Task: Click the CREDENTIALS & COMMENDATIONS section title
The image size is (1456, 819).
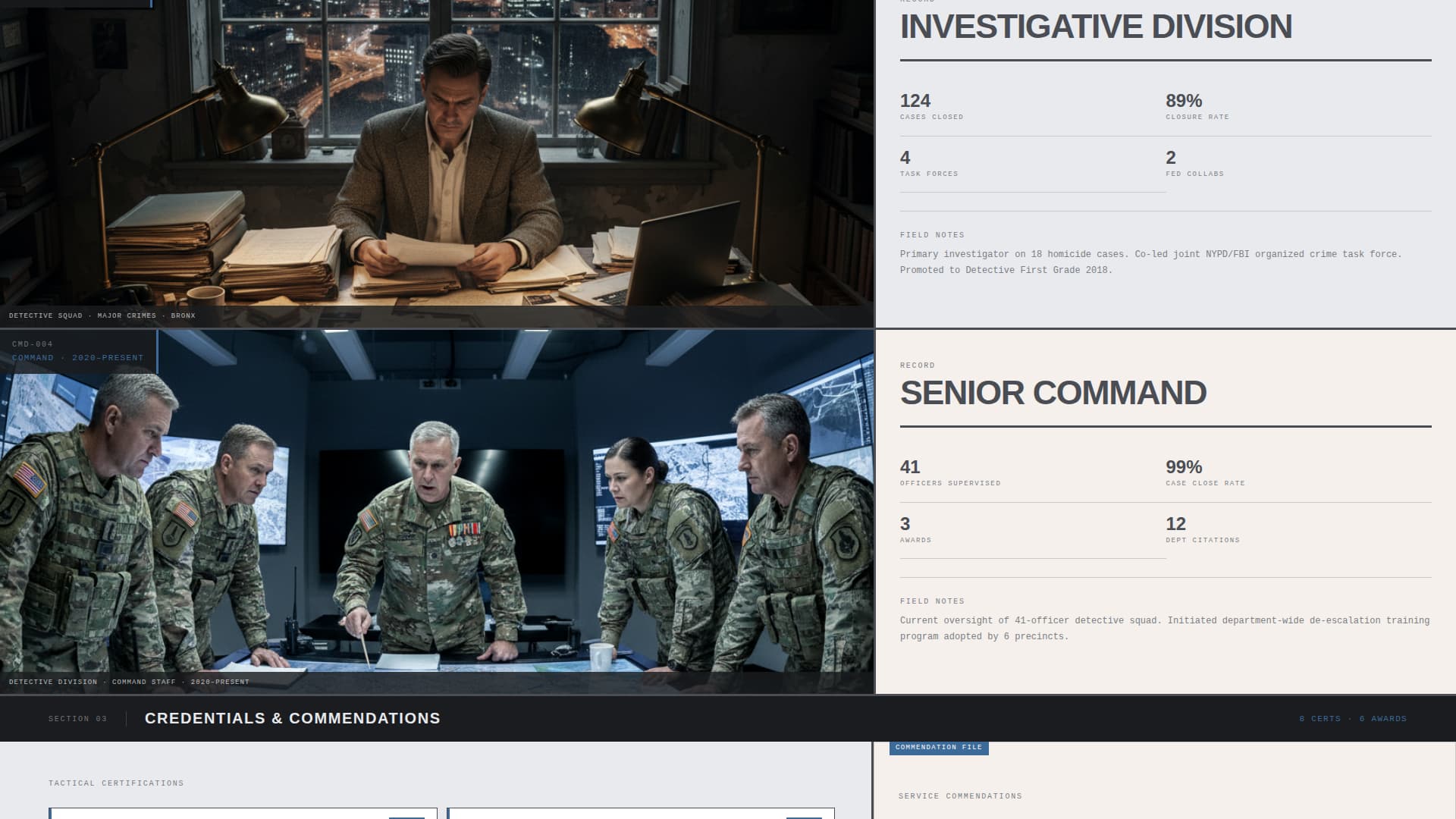Action: tap(292, 718)
